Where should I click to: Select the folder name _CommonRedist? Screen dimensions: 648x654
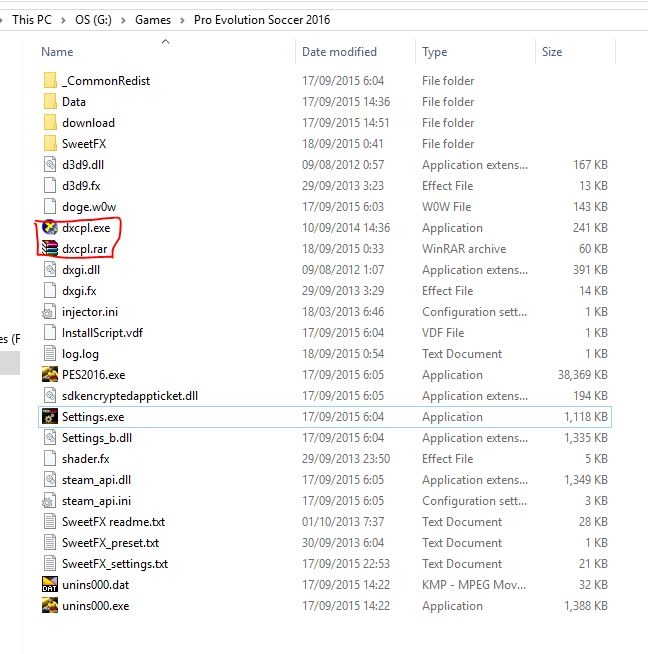click(x=106, y=81)
